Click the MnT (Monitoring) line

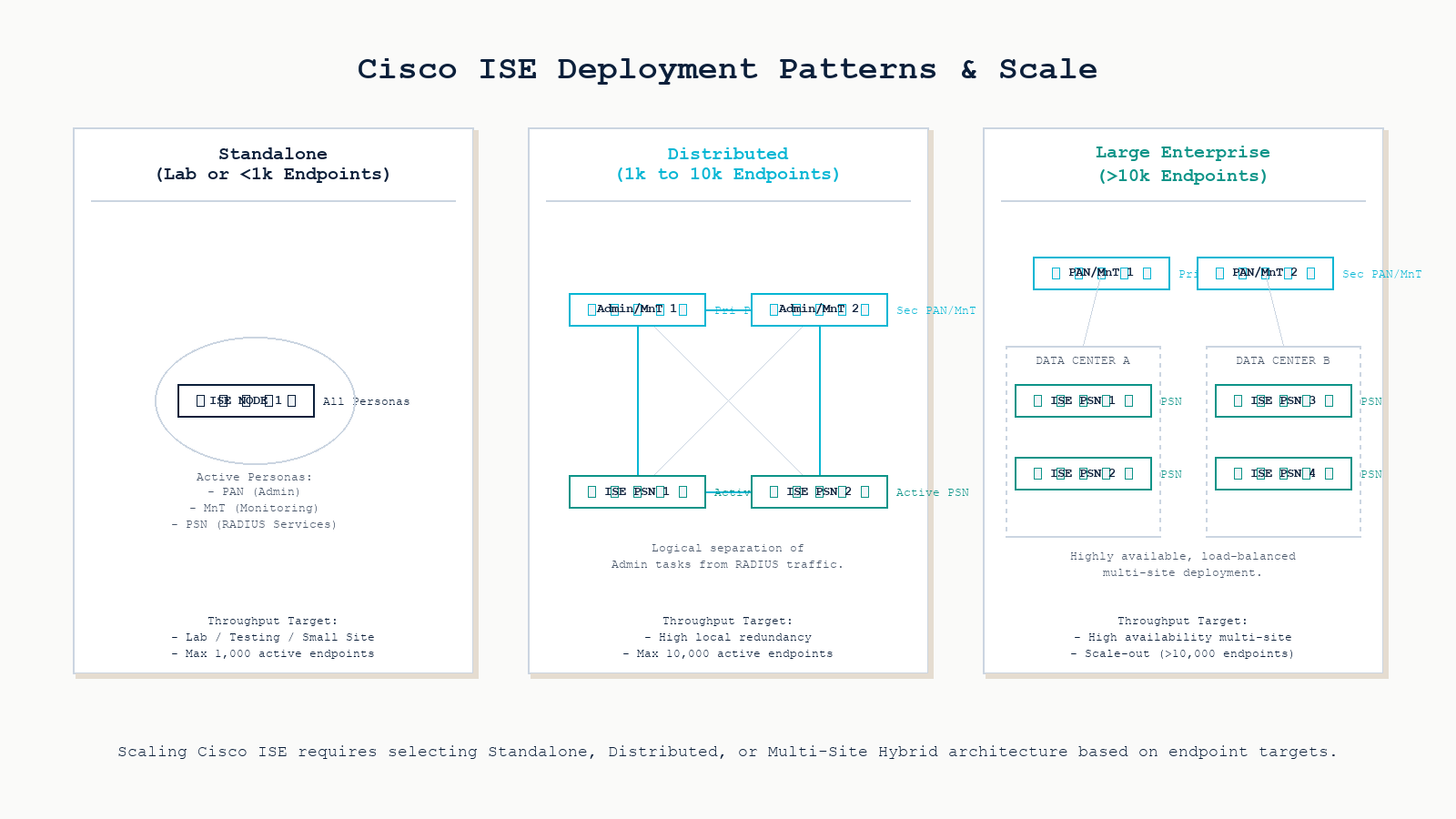255,508
